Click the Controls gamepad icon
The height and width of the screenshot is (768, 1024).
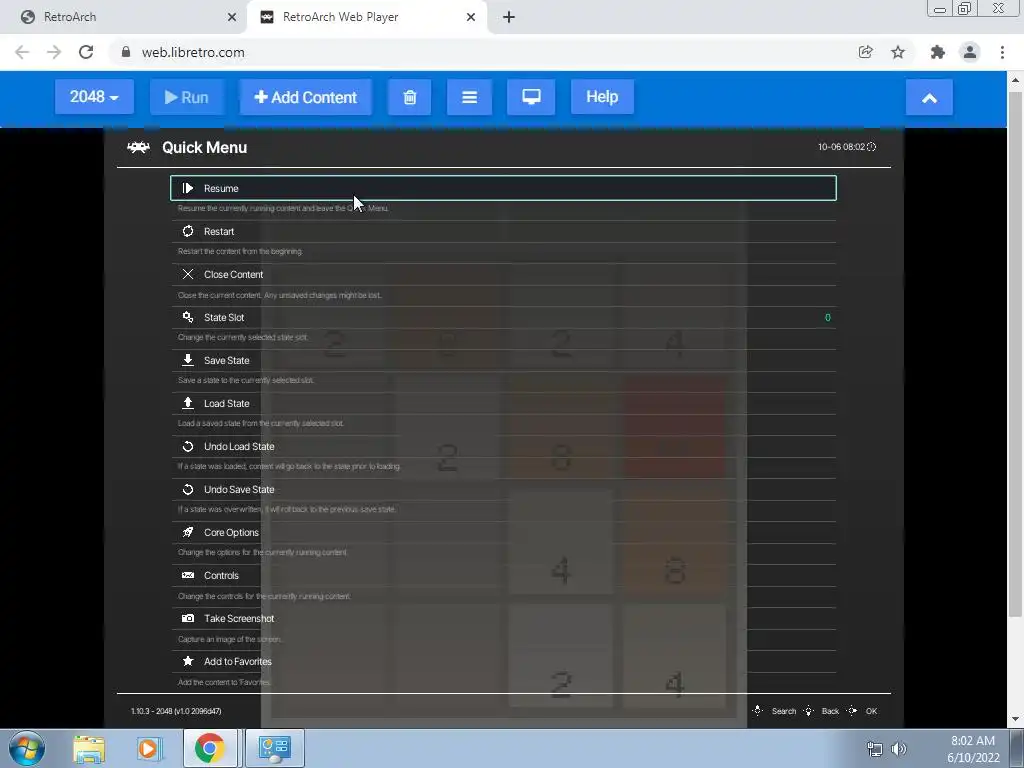click(187, 575)
